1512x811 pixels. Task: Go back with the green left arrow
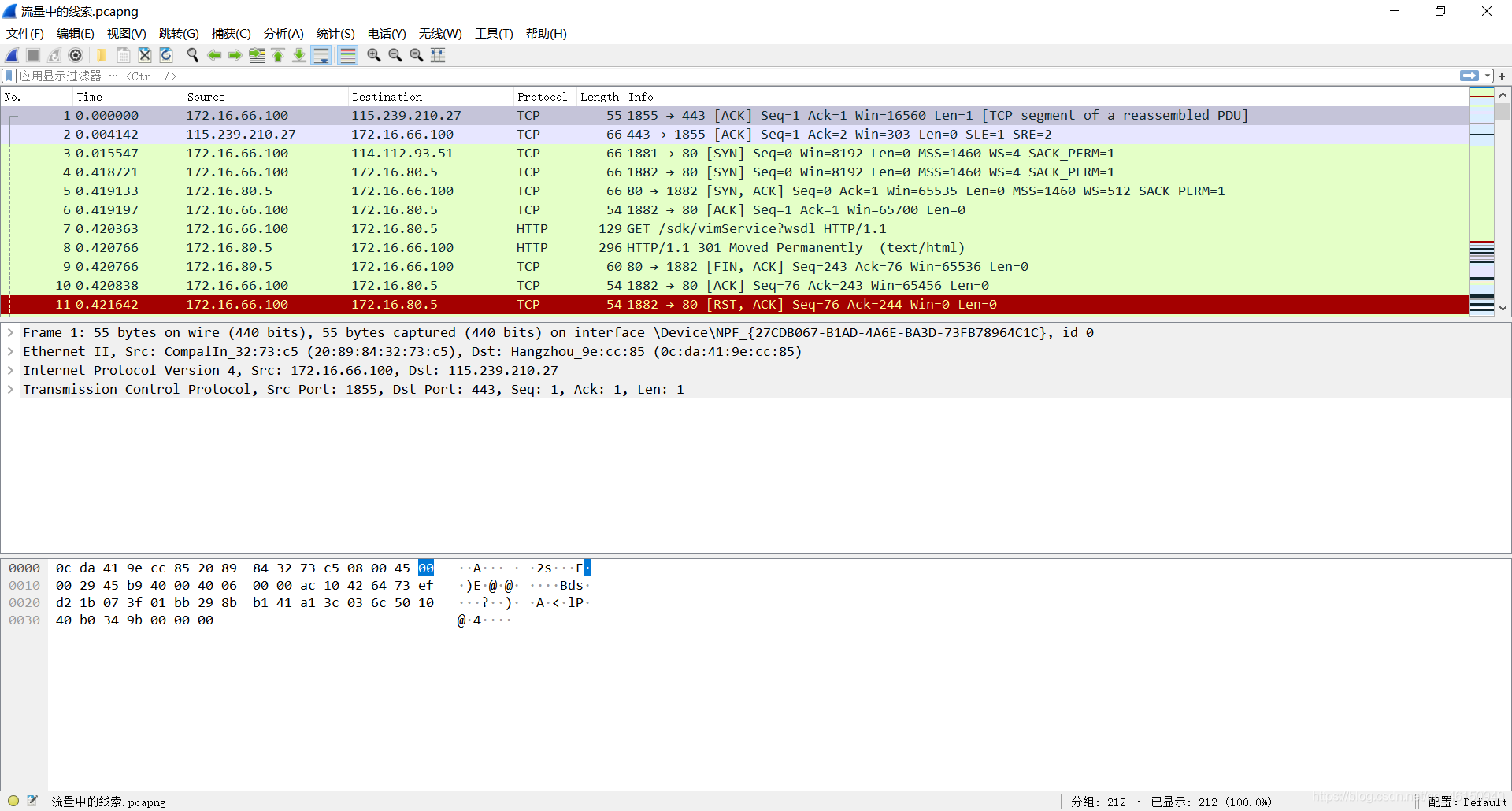coord(213,55)
